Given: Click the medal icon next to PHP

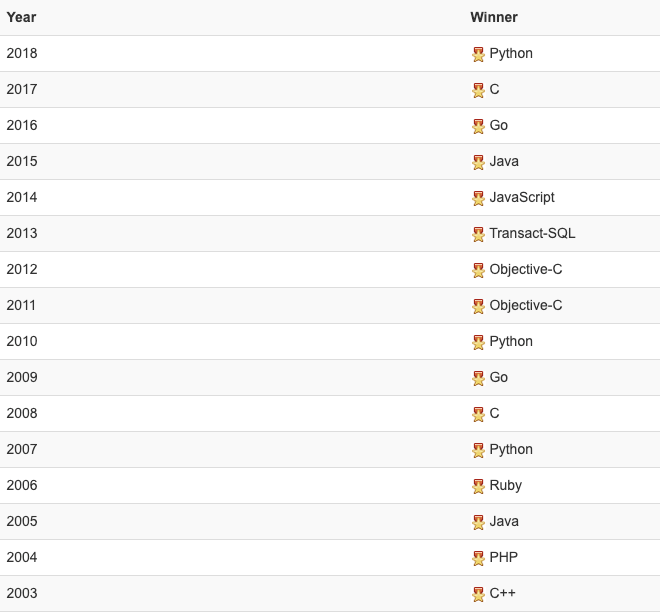Looking at the screenshot, I should [478, 558].
